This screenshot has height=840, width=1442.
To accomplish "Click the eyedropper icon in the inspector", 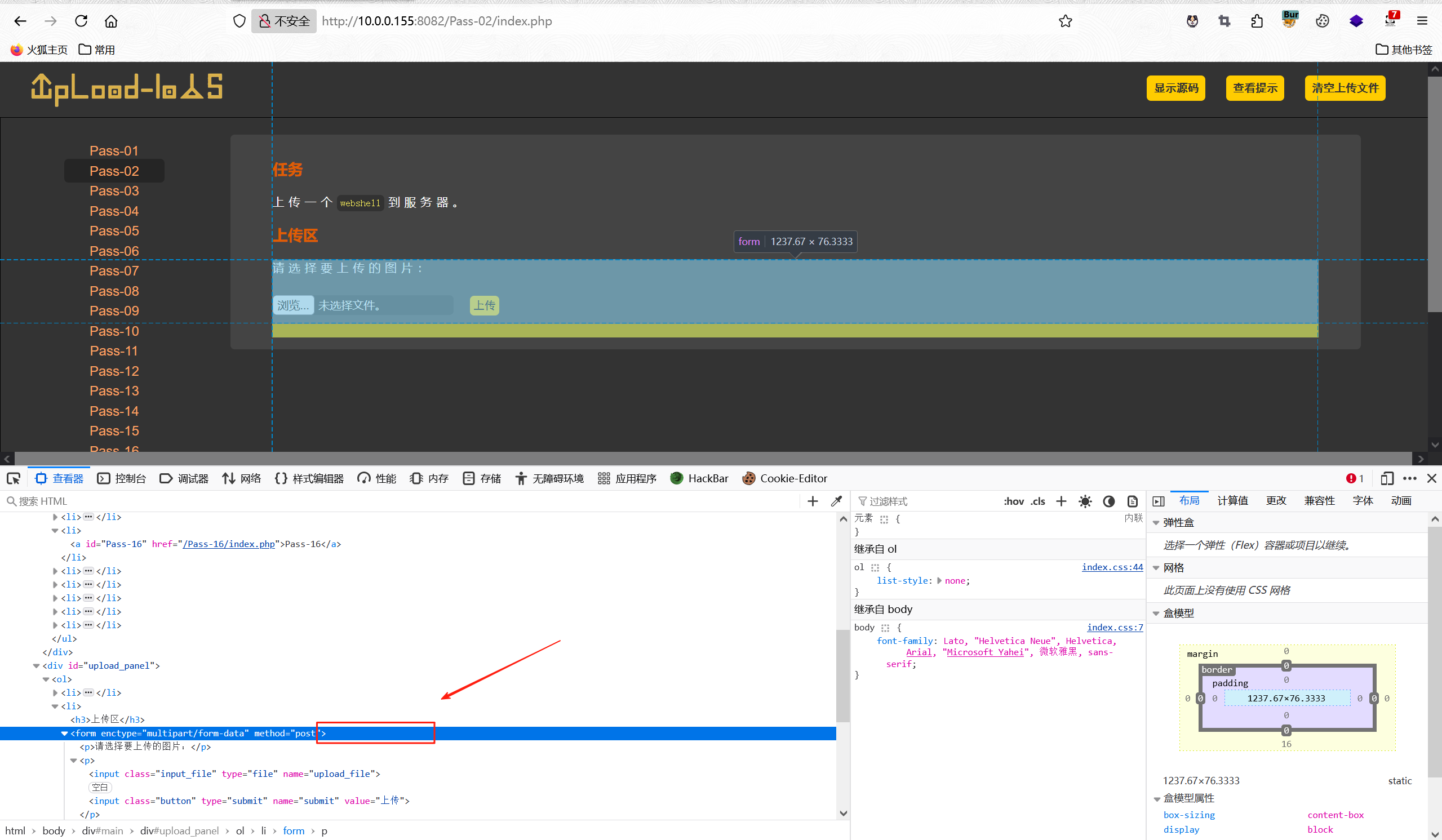I will (x=836, y=501).
